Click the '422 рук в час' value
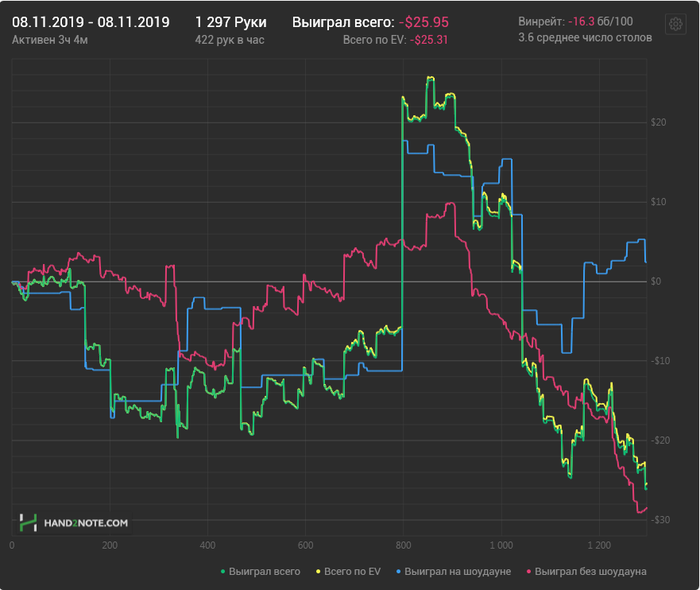Image resolution: width=700 pixels, height=590 pixels. click(229, 40)
